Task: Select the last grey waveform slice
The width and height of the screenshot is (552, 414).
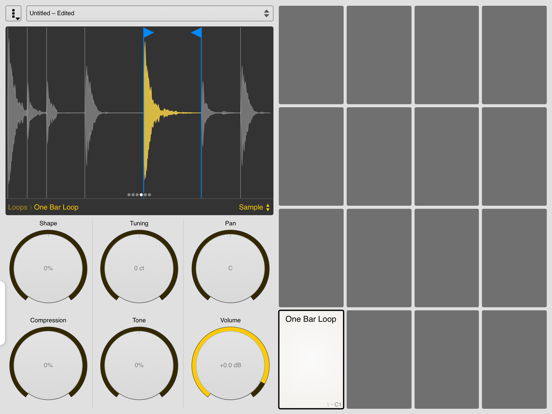Action: (256, 113)
